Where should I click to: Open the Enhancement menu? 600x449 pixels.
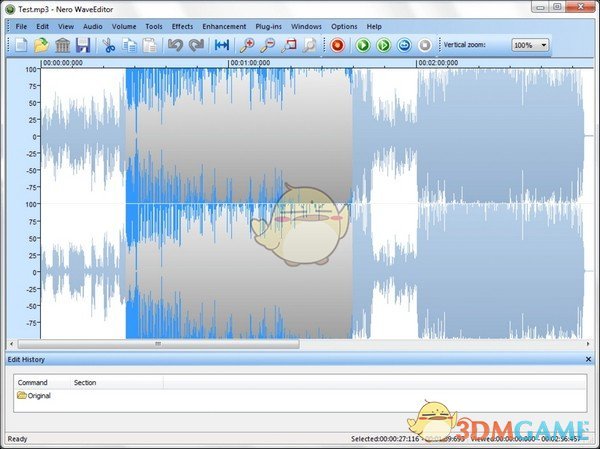[x=224, y=26]
